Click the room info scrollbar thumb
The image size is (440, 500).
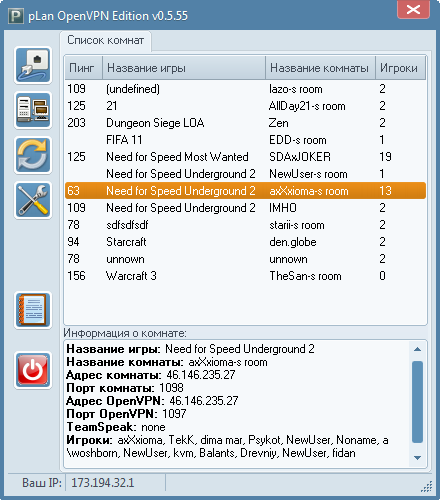pos(417,402)
